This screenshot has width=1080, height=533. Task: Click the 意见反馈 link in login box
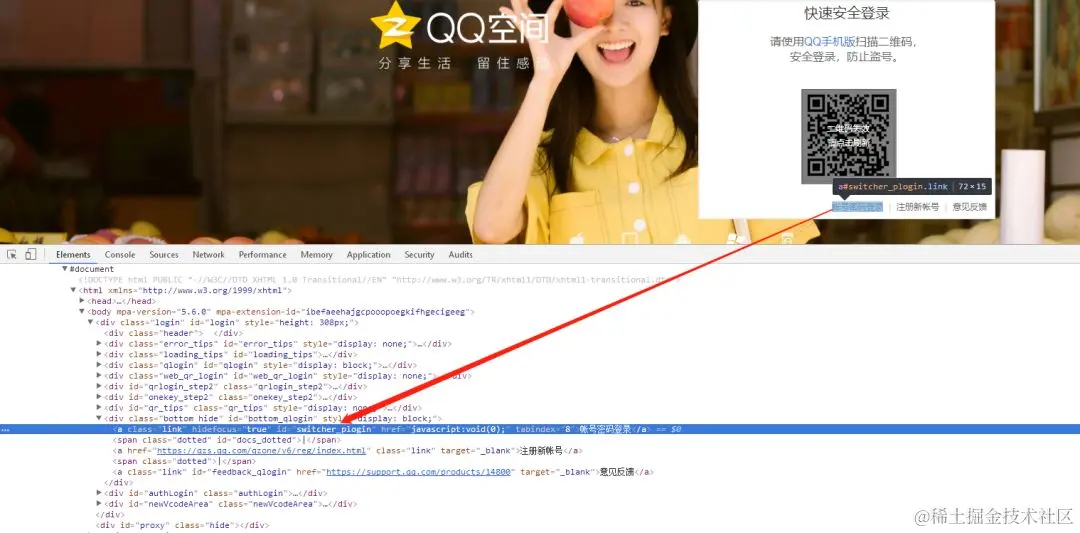click(970, 207)
